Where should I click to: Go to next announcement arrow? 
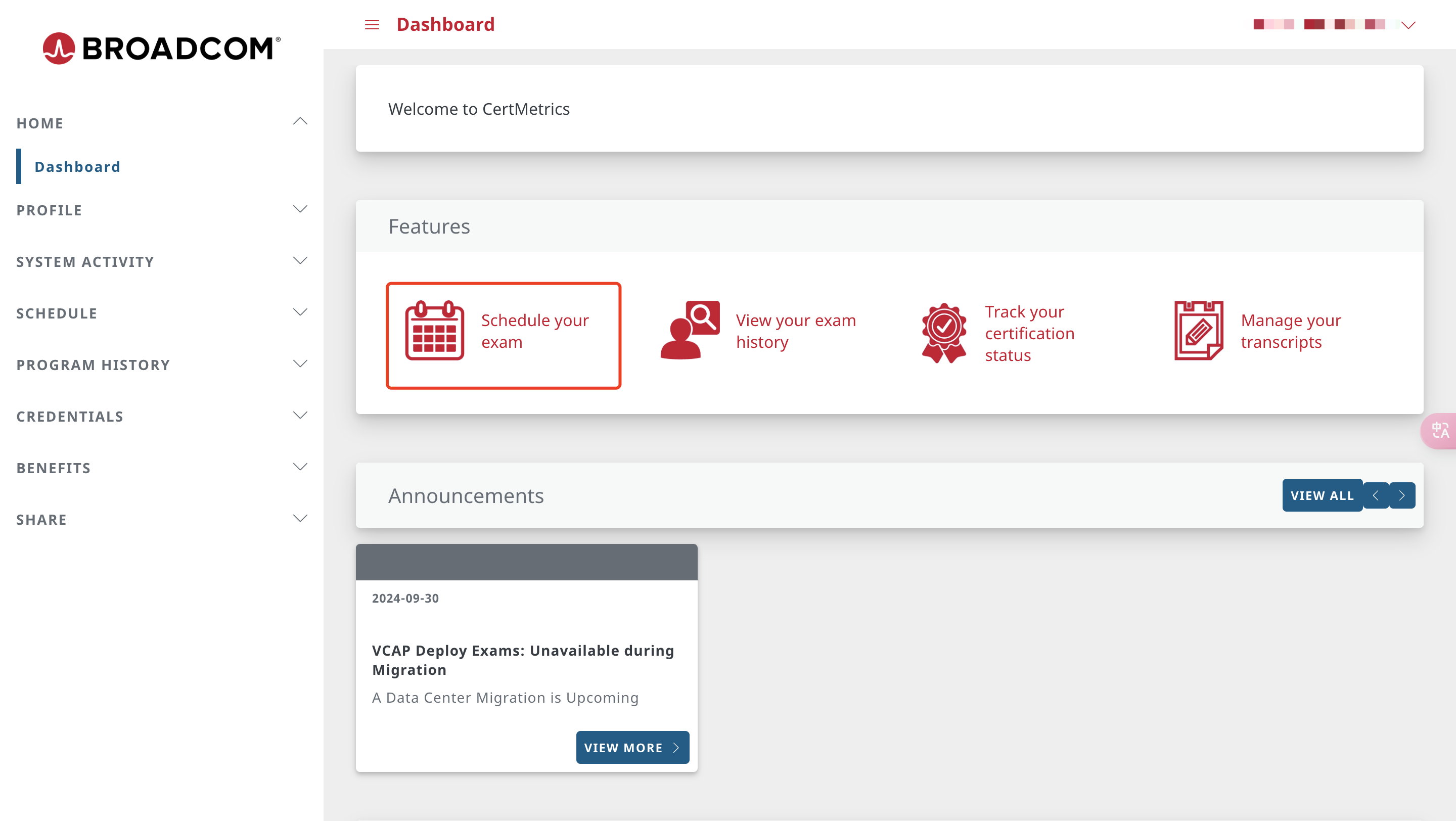point(1402,495)
